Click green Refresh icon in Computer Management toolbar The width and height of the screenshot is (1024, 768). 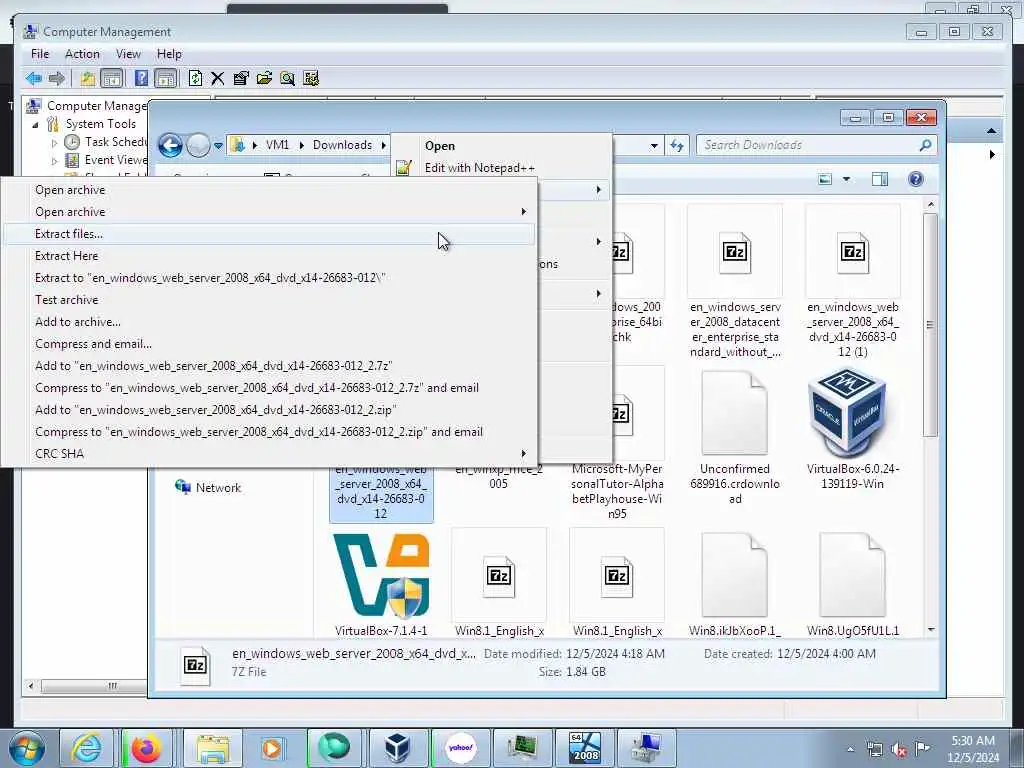195,78
